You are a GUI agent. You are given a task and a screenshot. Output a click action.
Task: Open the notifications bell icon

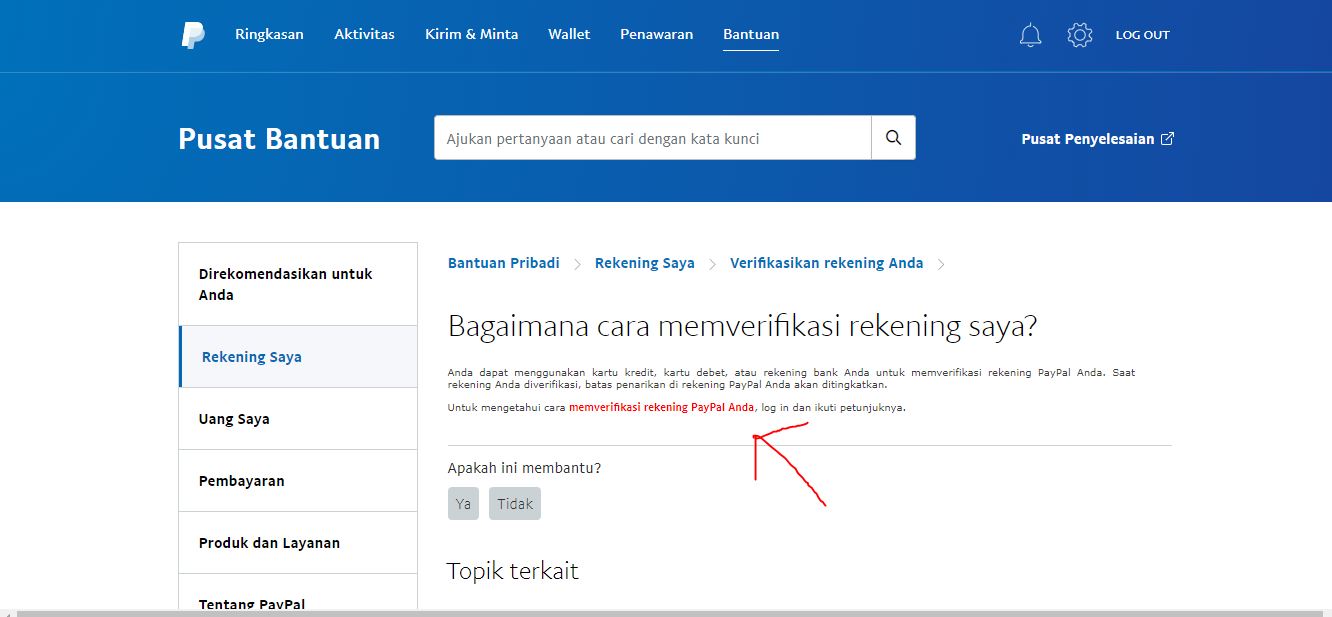1030,35
